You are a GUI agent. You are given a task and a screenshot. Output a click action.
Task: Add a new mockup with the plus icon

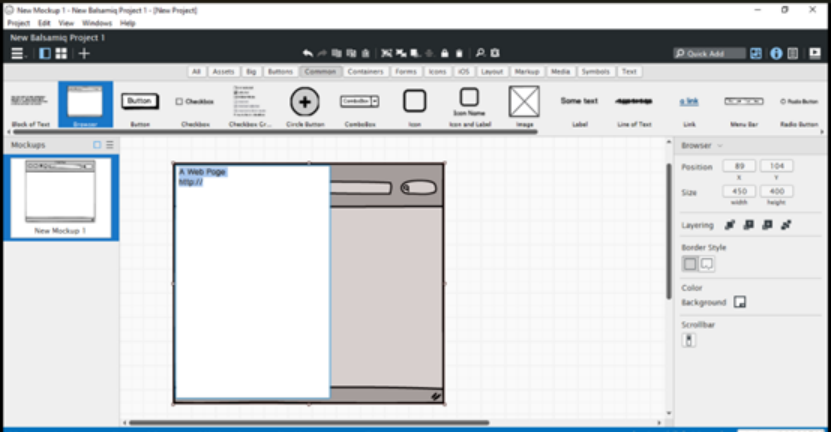tap(84, 54)
